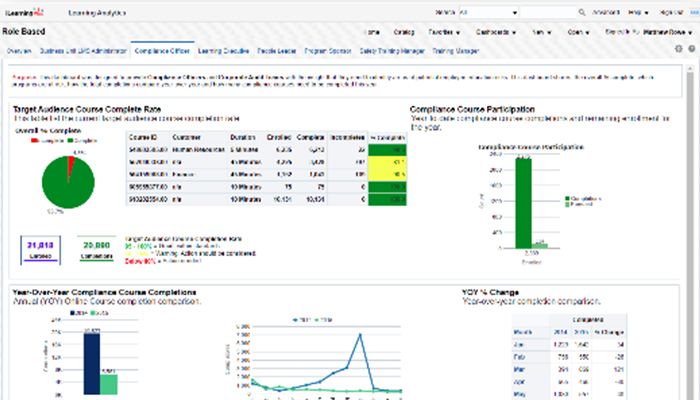Click the Catalog link
700x400 pixels.
[x=404, y=31]
